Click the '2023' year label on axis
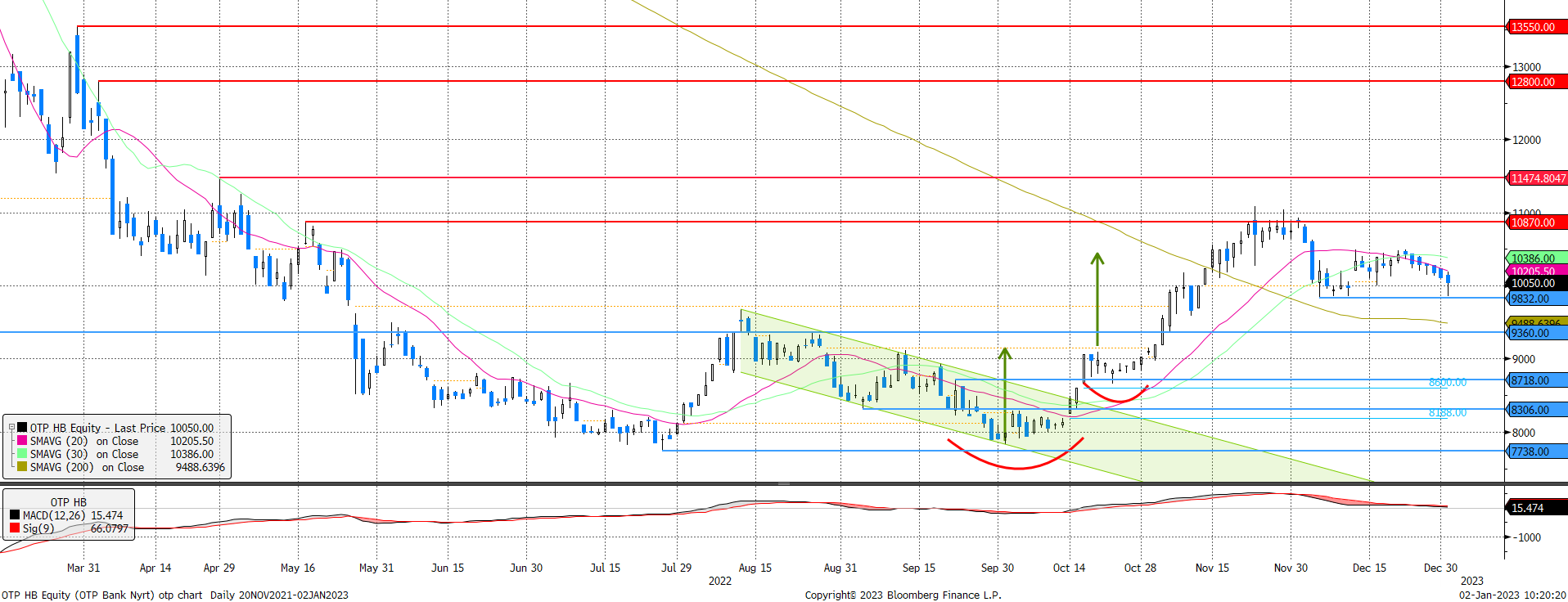The height and width of the screenshot is (602, 1568). point(1471,581)
